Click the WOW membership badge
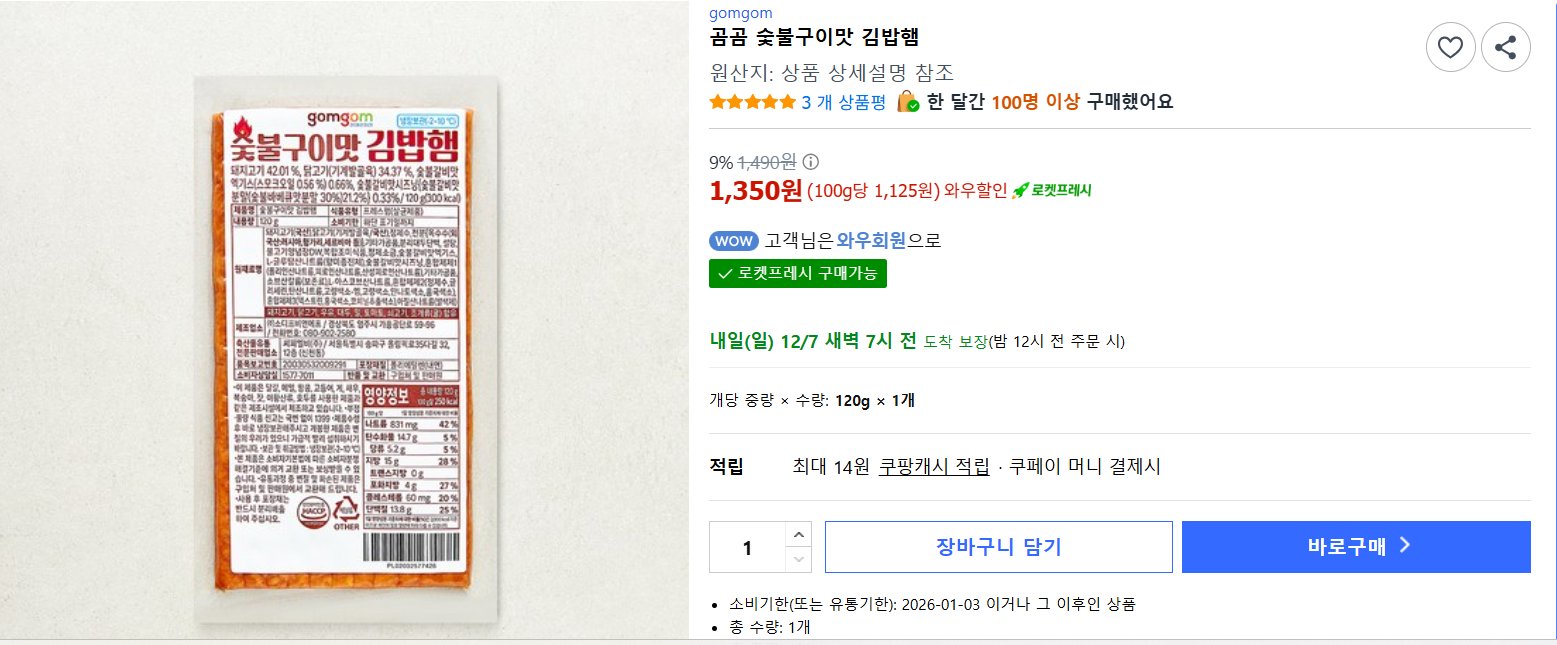 [734, 240]
